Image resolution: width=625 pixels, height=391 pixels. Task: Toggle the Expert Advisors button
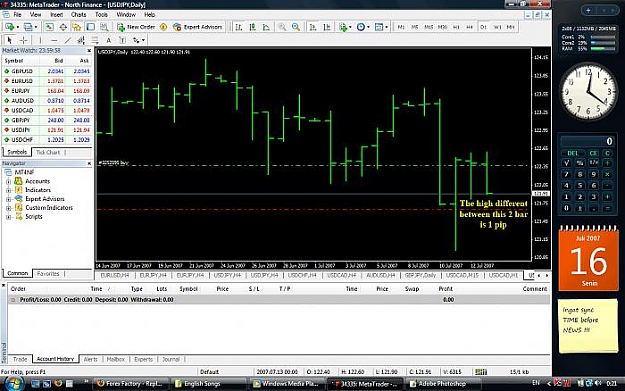(198, 27)
